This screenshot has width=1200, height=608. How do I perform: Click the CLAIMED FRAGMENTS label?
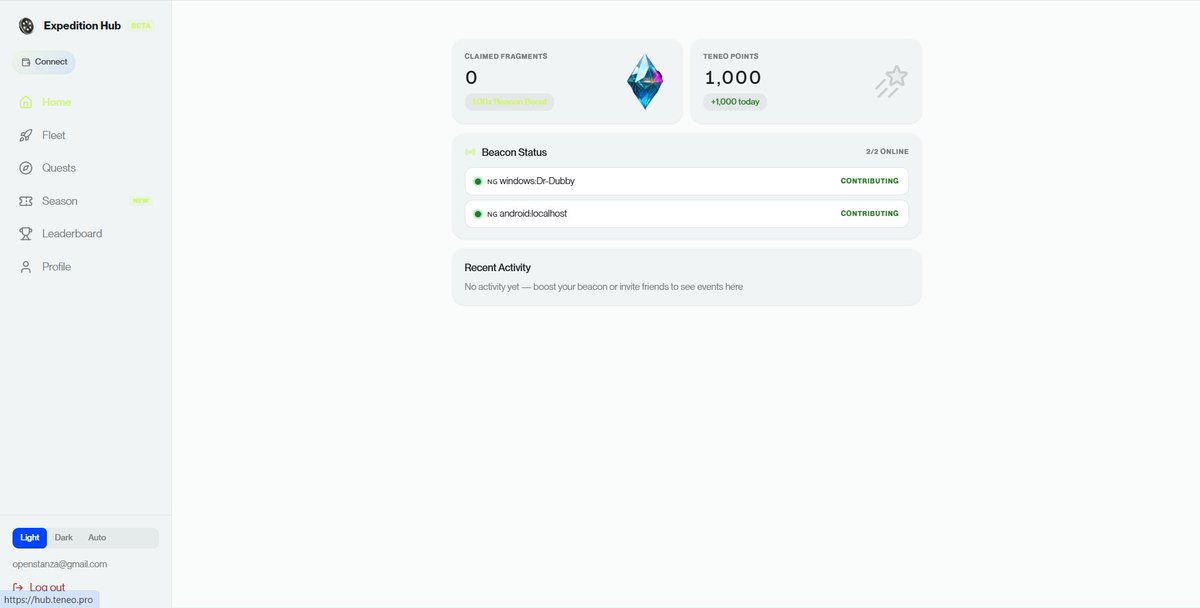pyautogui.click(x=506, y=57)
